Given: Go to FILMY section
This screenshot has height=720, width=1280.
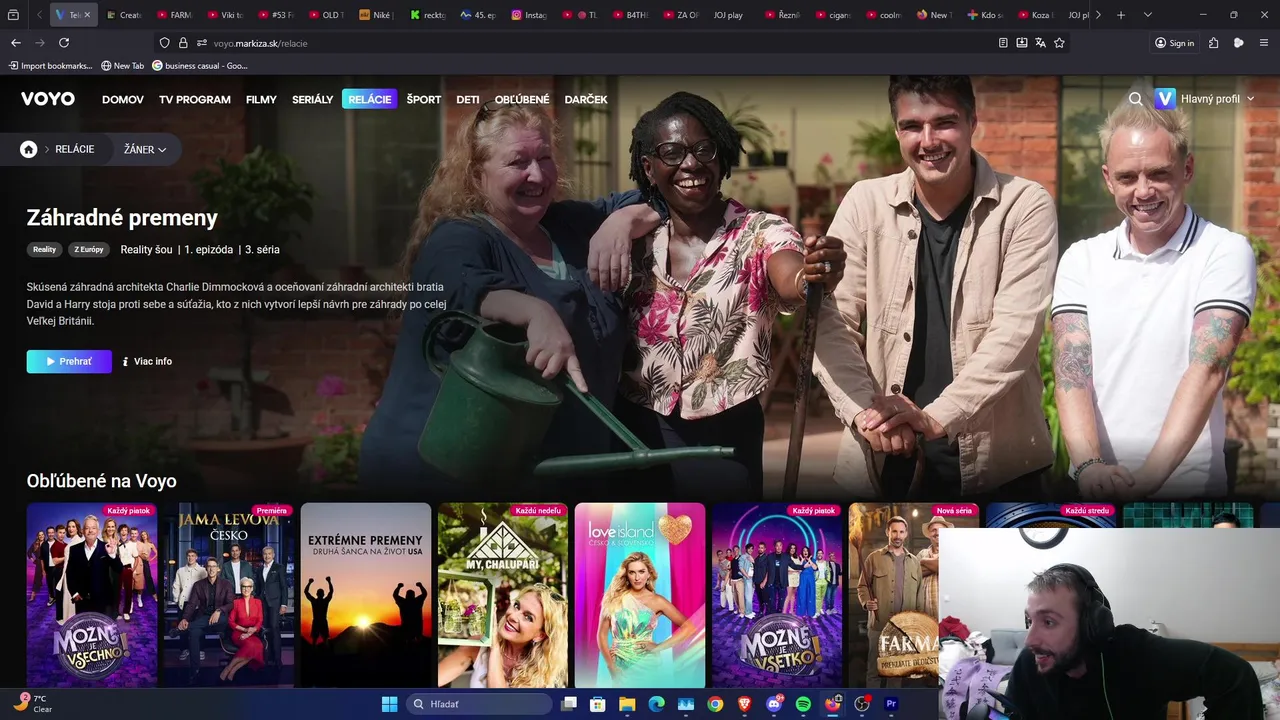Looking at the screenshot, I should pyautogui.click(x=261, y=99).
